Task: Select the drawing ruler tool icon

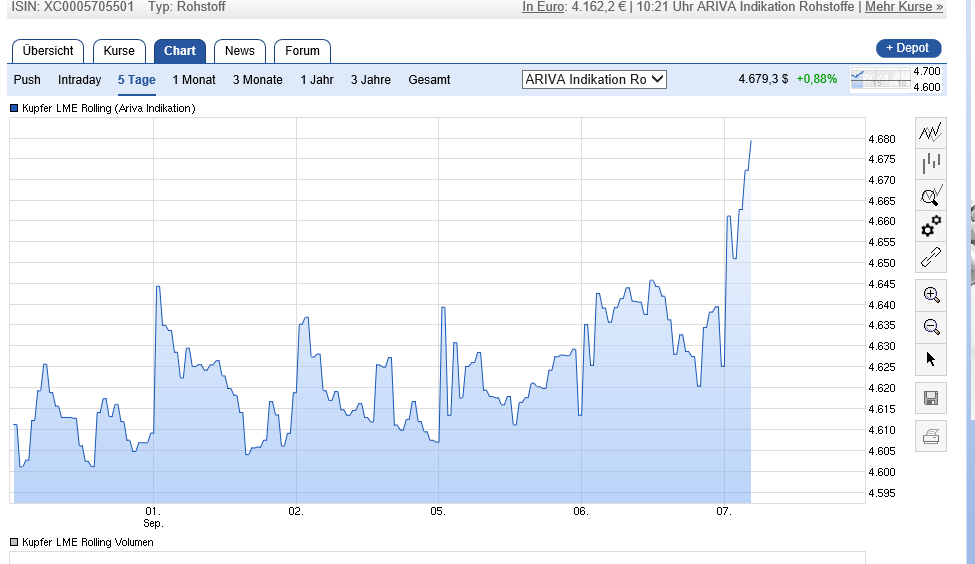Action: pyautogui.click(x=931, y=257)
